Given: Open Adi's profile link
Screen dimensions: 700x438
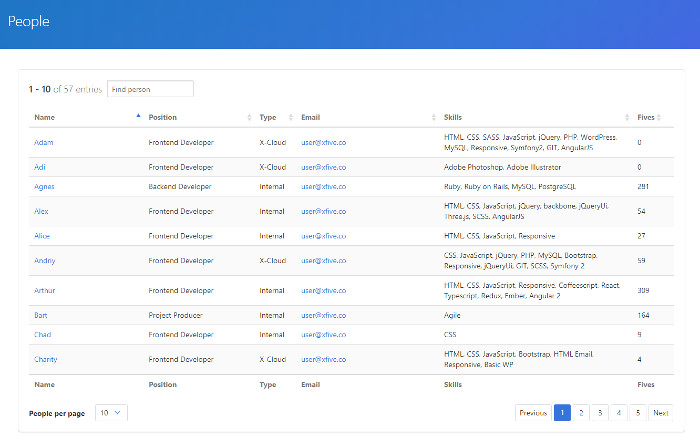Looking at the screenshot, I should [40, 167].
